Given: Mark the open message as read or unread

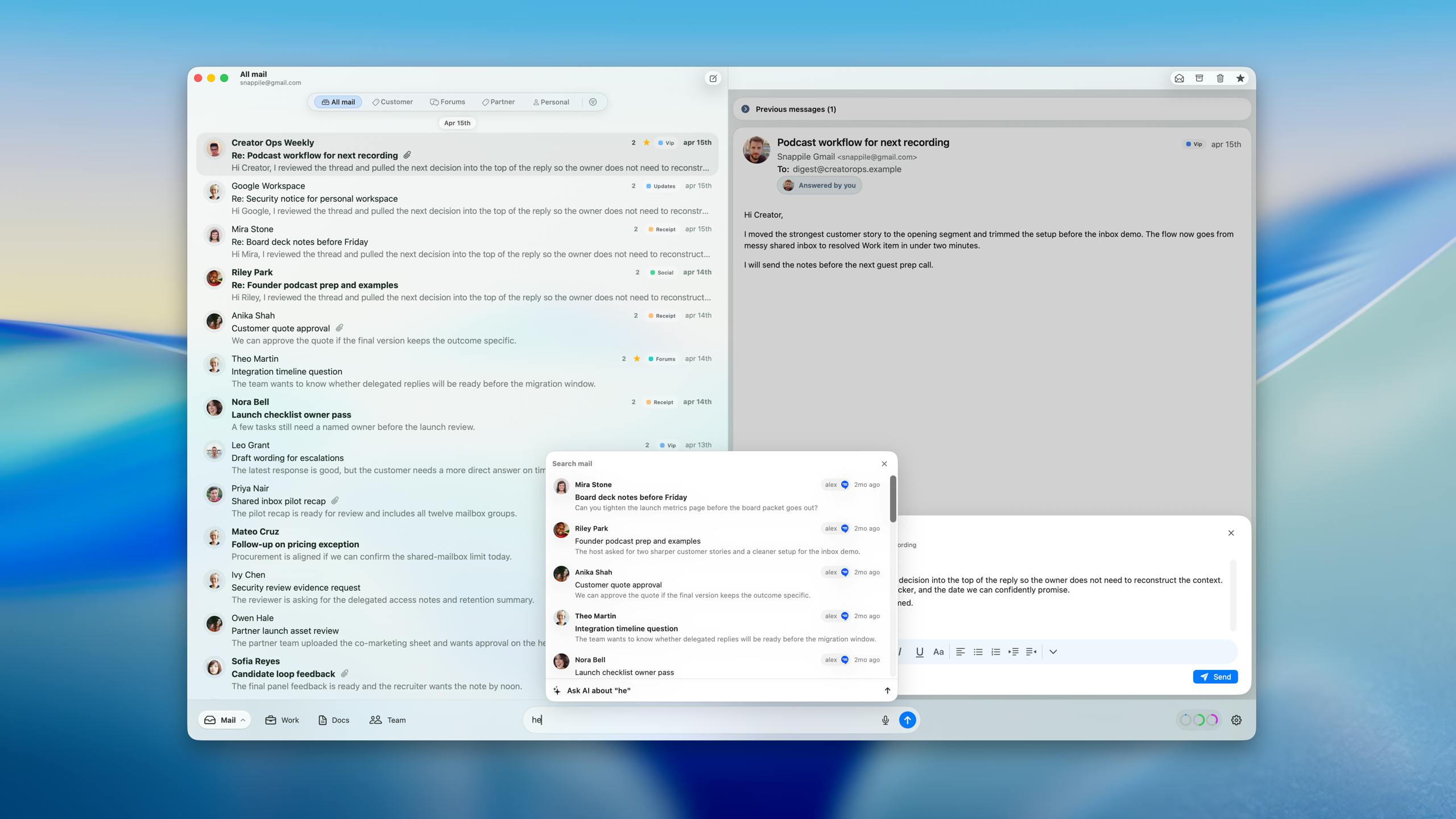Looking at the screenshot, I should tap(1179, 78).
